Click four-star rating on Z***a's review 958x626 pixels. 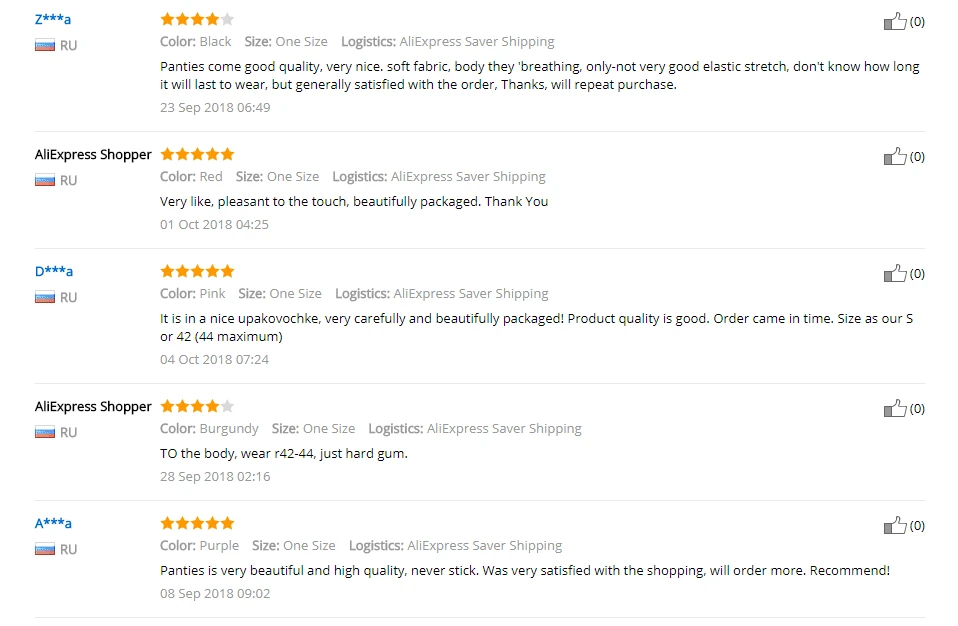[197, 19]
